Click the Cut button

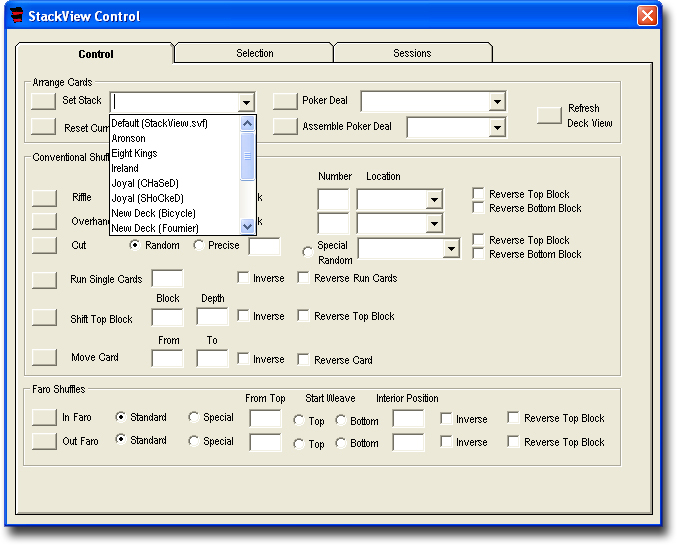pos(44,245)
